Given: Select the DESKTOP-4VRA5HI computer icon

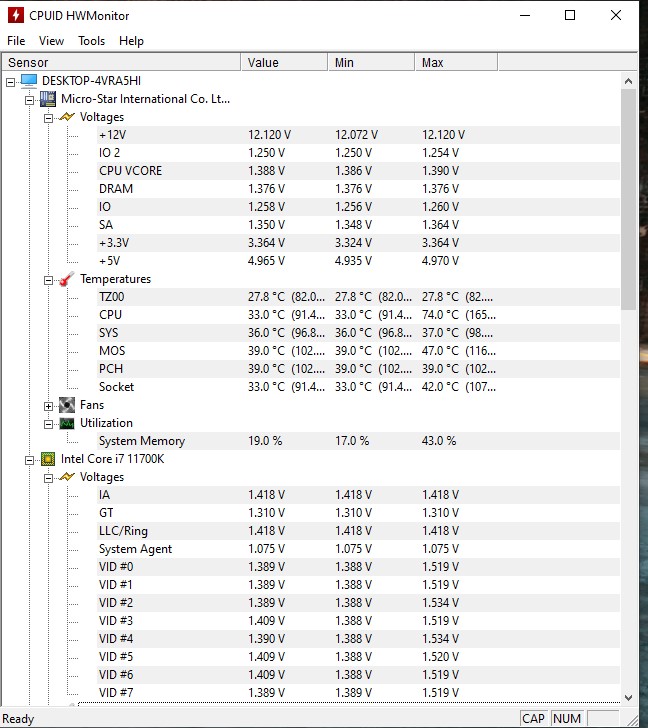Looking at the screenshot, I should click(29, 81).
